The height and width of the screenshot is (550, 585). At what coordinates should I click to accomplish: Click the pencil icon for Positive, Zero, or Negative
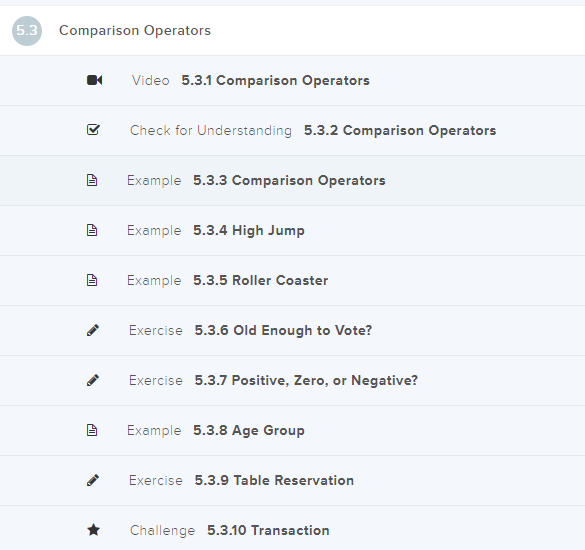(x=93, y=380)
